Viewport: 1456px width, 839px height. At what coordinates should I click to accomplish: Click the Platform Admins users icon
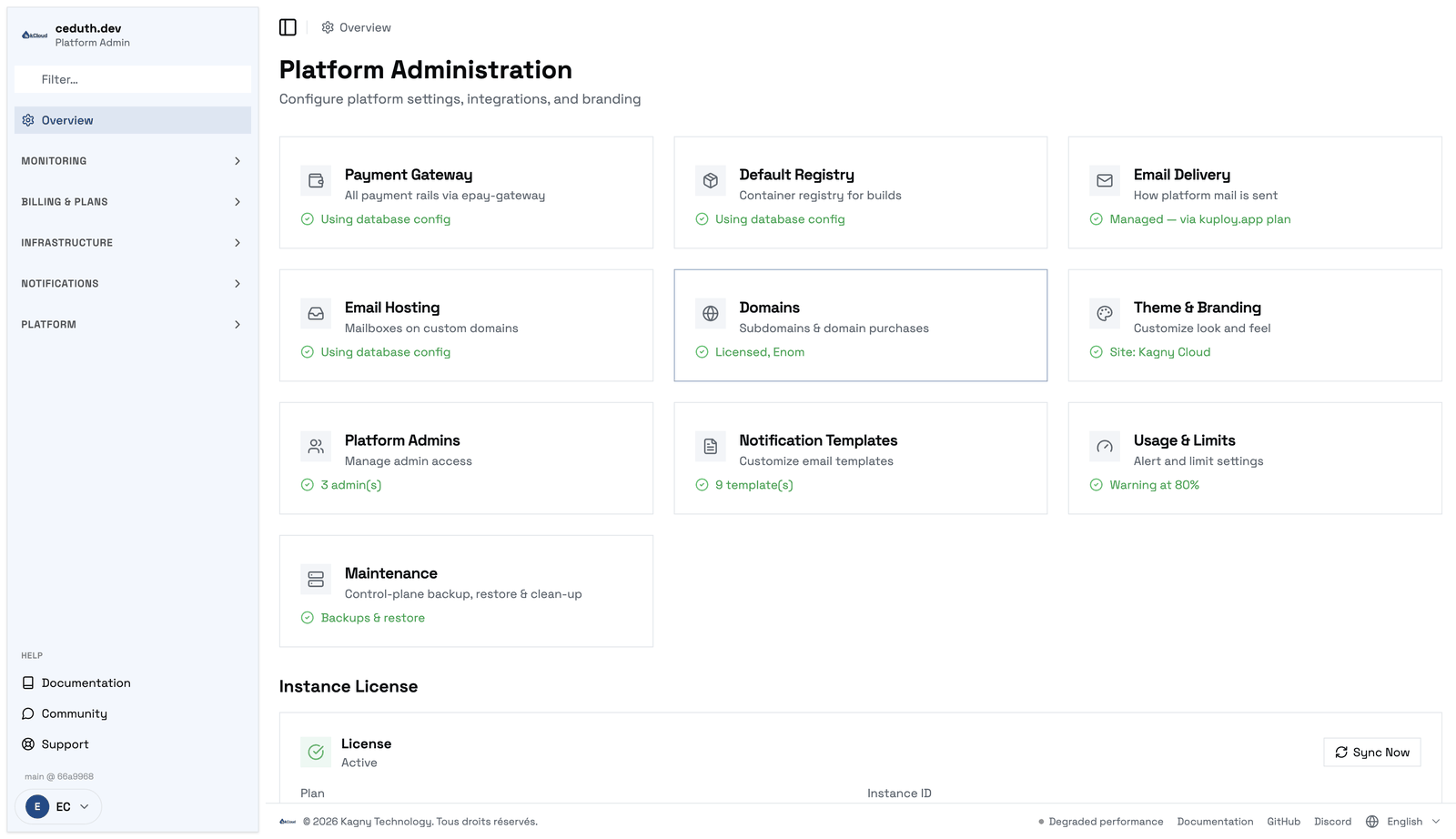point(316,446)
